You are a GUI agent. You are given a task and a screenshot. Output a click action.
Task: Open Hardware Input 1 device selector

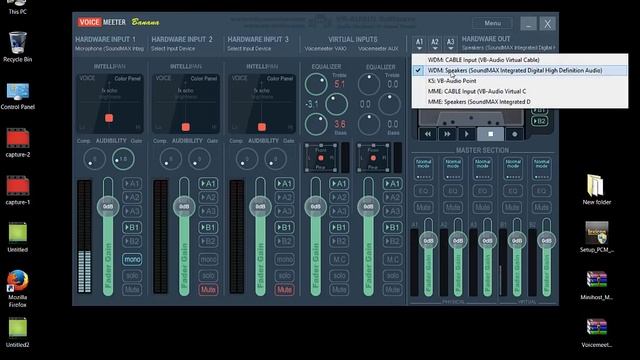coord(109,48)
